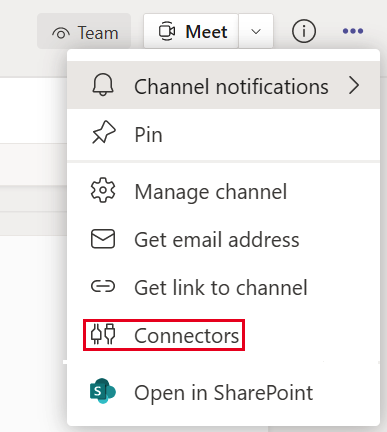Click the More options ellipsis icon
Viewport: 387px width, 432px height.
[x=353, y=31]
